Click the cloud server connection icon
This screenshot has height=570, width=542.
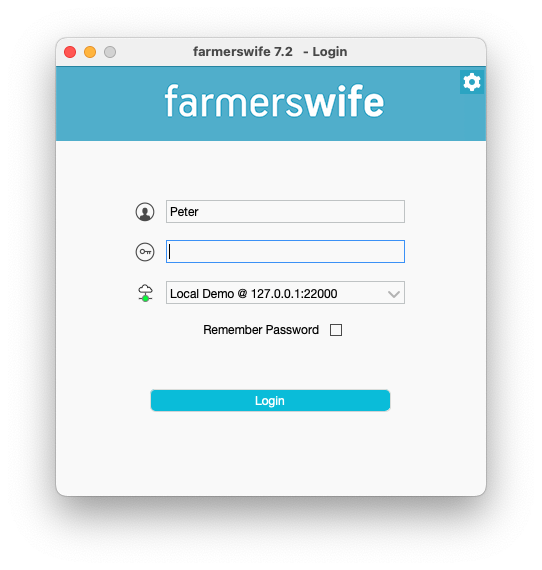(145, 293)
